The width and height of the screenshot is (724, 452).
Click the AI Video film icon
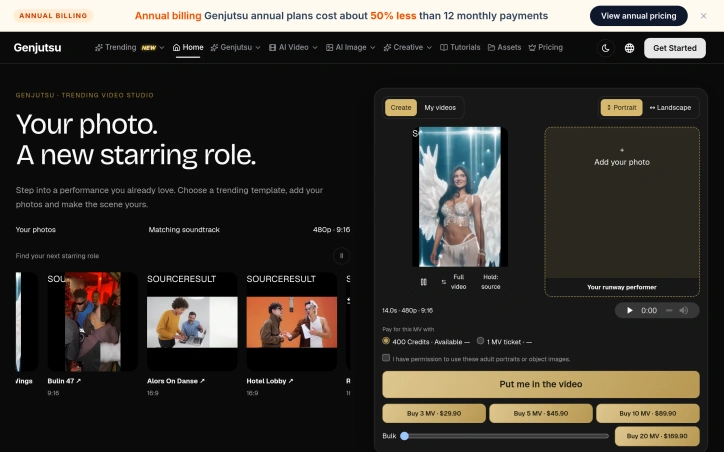pyautogui.click(x=272, y=47)
